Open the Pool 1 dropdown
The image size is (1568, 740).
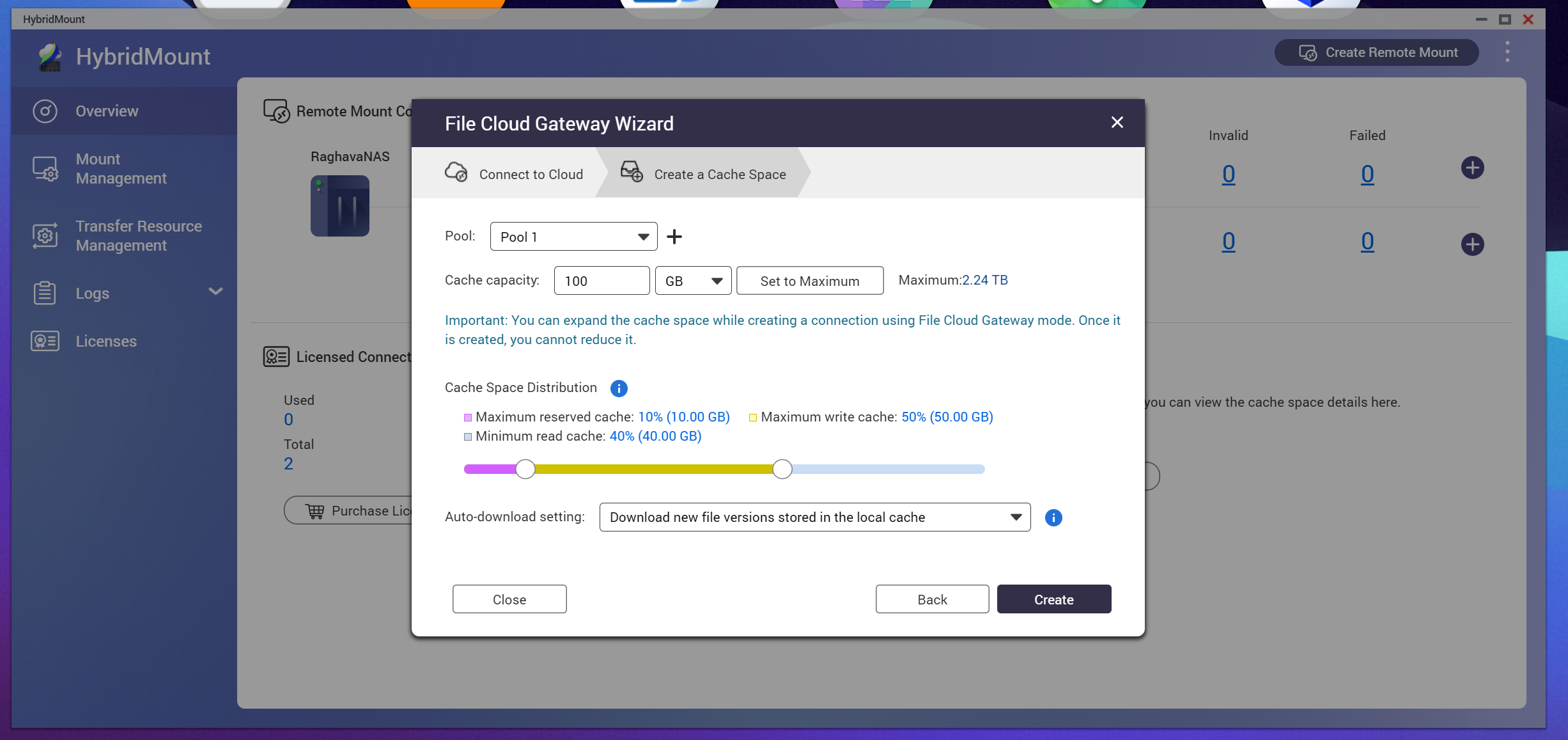tap(574, 237)
